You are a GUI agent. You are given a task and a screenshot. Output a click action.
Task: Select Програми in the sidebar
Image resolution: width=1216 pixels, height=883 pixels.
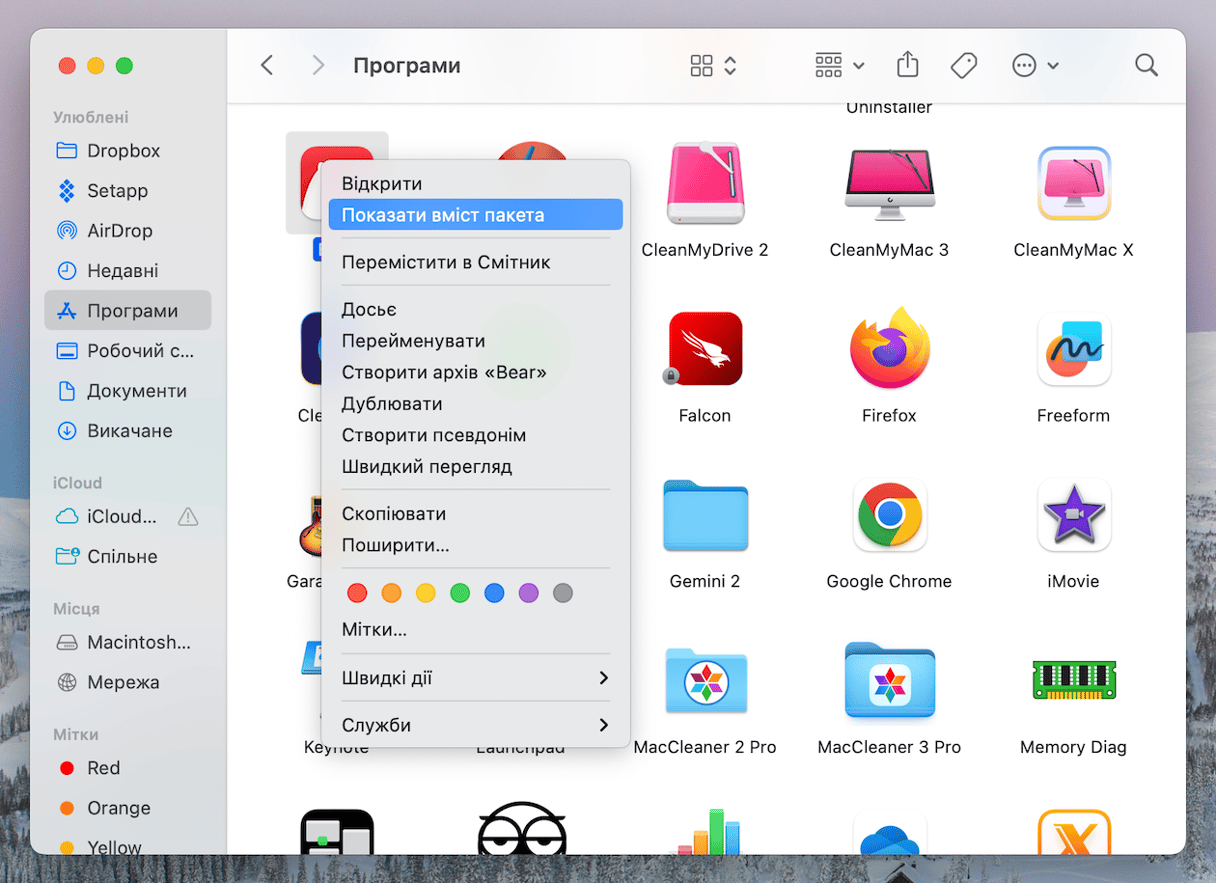point(128,311)
